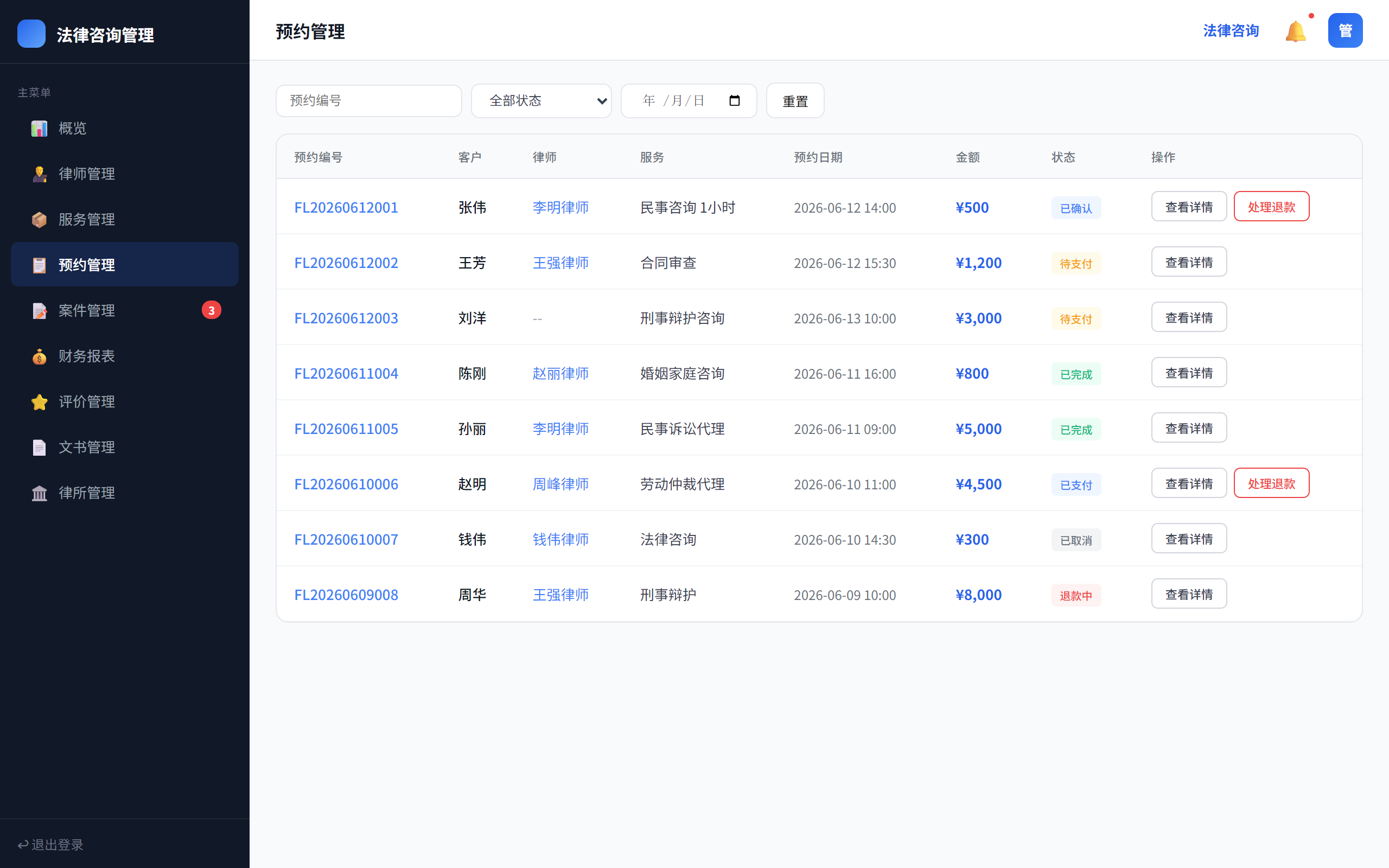The image size is (1389, 868).
Task: Click service 劳动仲裁代理
Action: [x=682, y=484]
